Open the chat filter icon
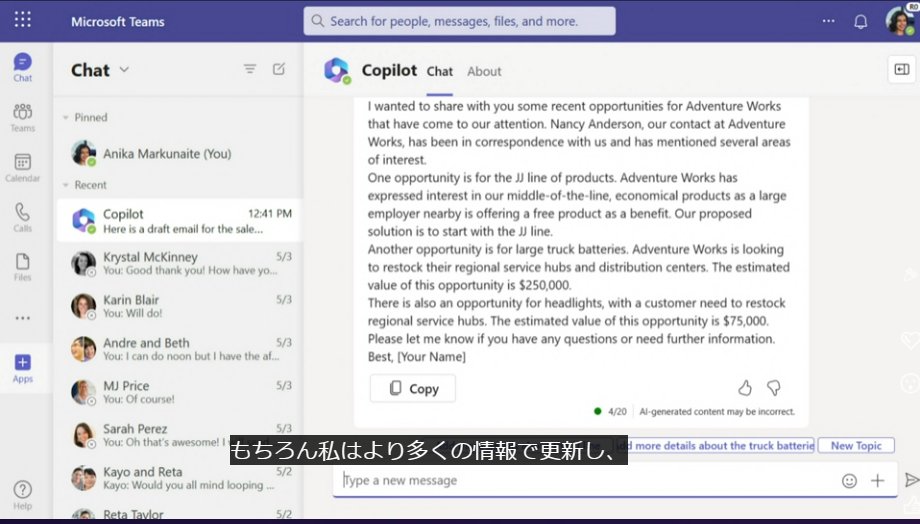The height and width of the screenshot is (524, 920). click(250, 69)
